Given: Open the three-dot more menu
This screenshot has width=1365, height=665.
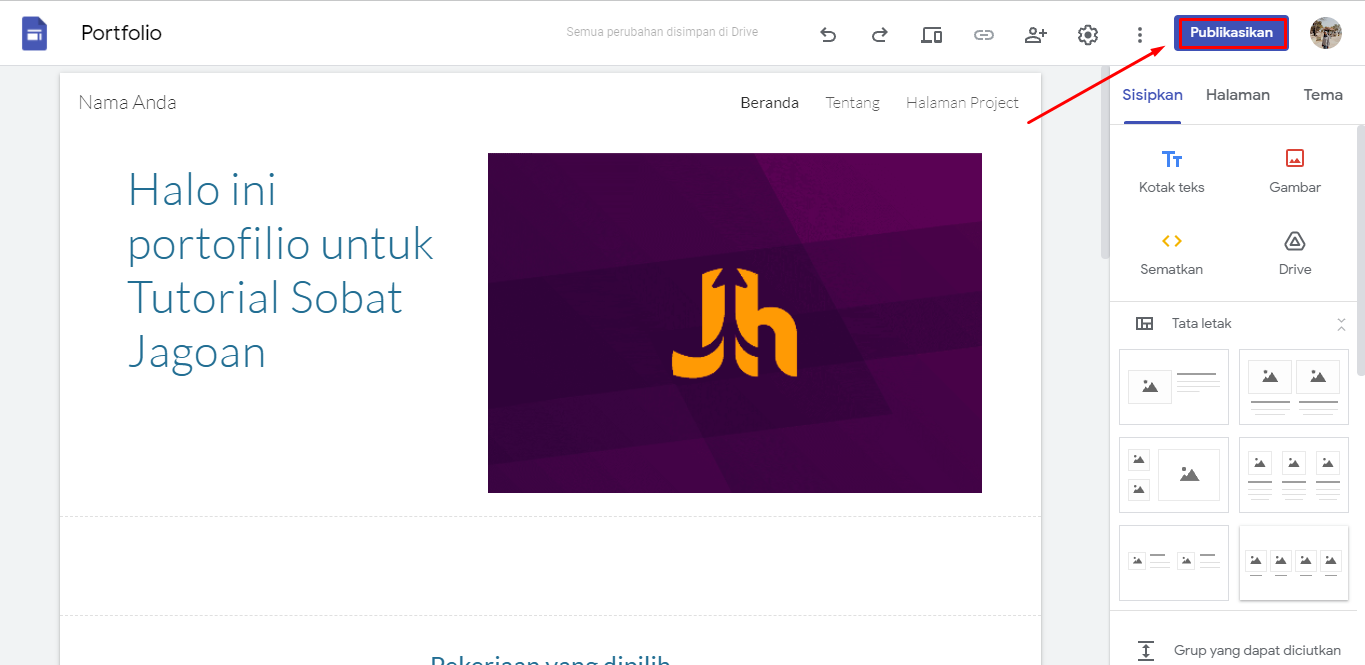Looking at the screenshot, I should pyautogui.click(x=1140, y=35).
